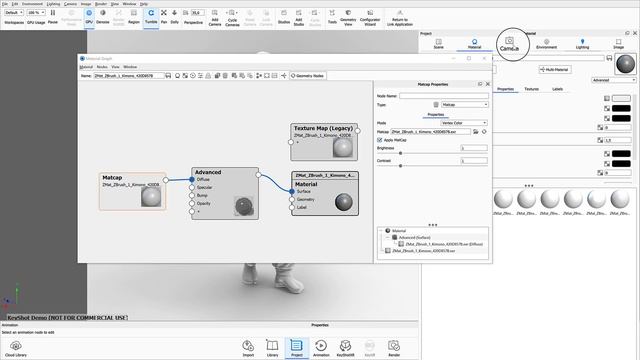Open Nodes menu in Material Graph
The width and height of the screenshot is (640, 360).
pos(102,67)
